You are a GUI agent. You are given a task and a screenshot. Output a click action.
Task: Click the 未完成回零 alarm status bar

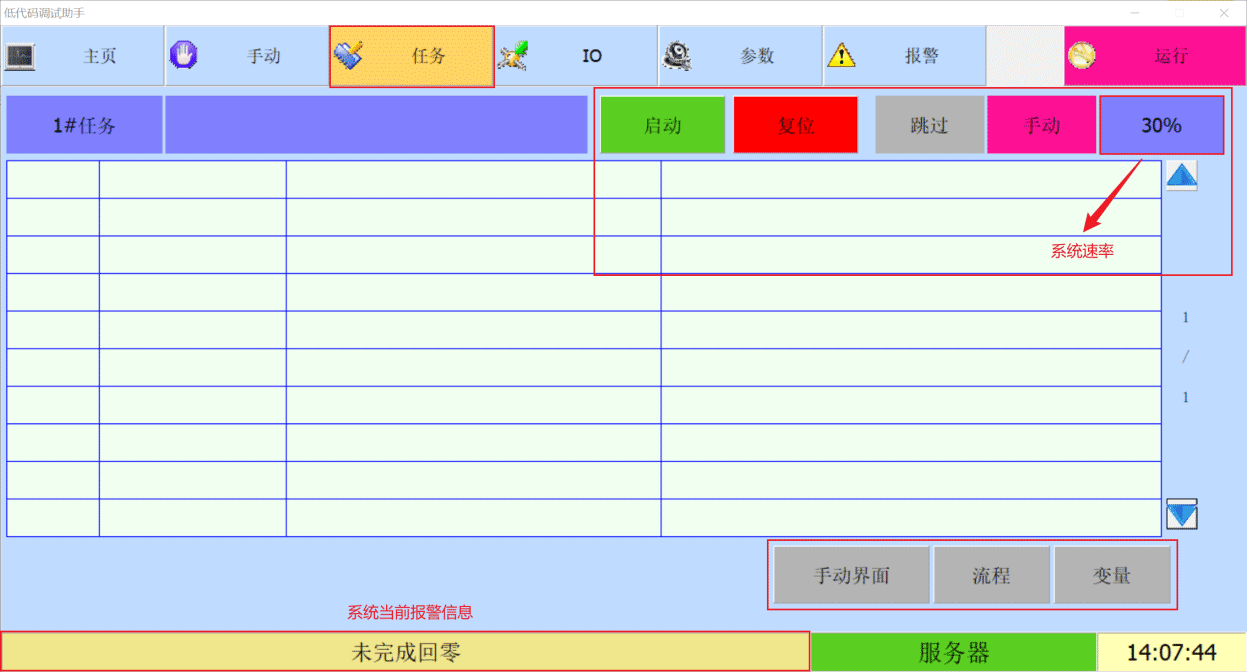point(405,653)
